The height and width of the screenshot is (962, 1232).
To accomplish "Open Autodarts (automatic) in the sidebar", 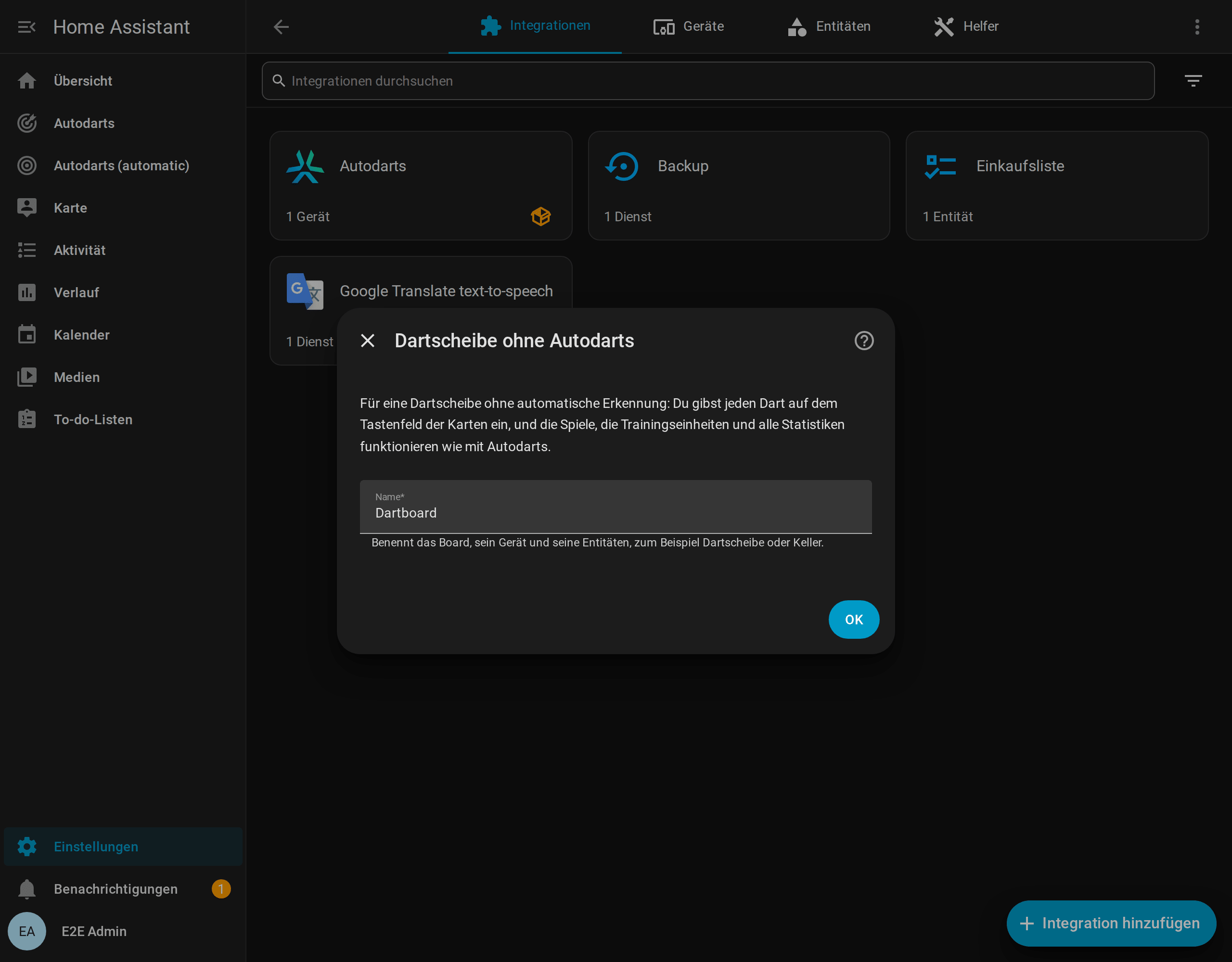I will [x=123, y=165].
